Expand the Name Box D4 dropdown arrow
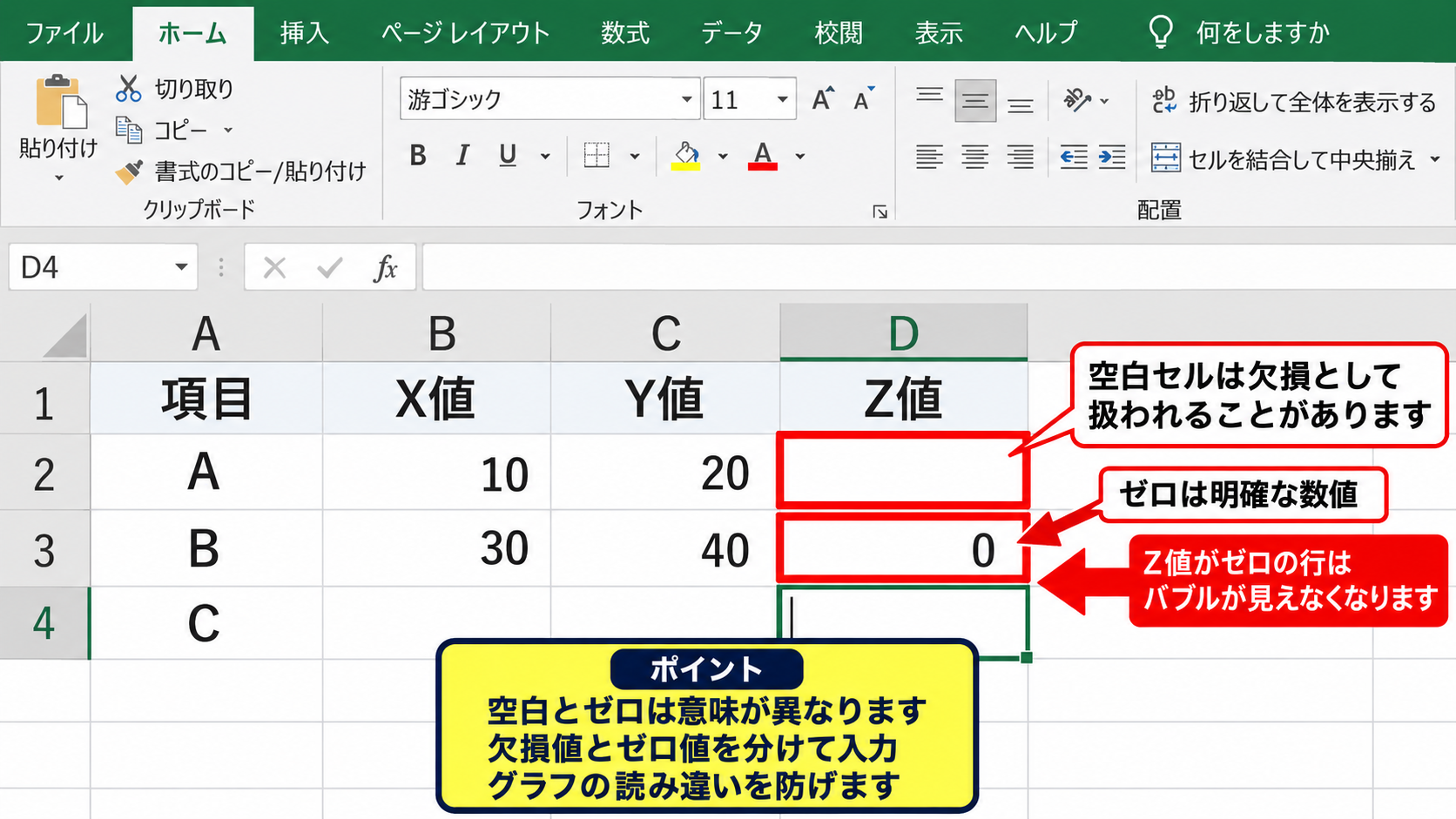 click(181, 266)
